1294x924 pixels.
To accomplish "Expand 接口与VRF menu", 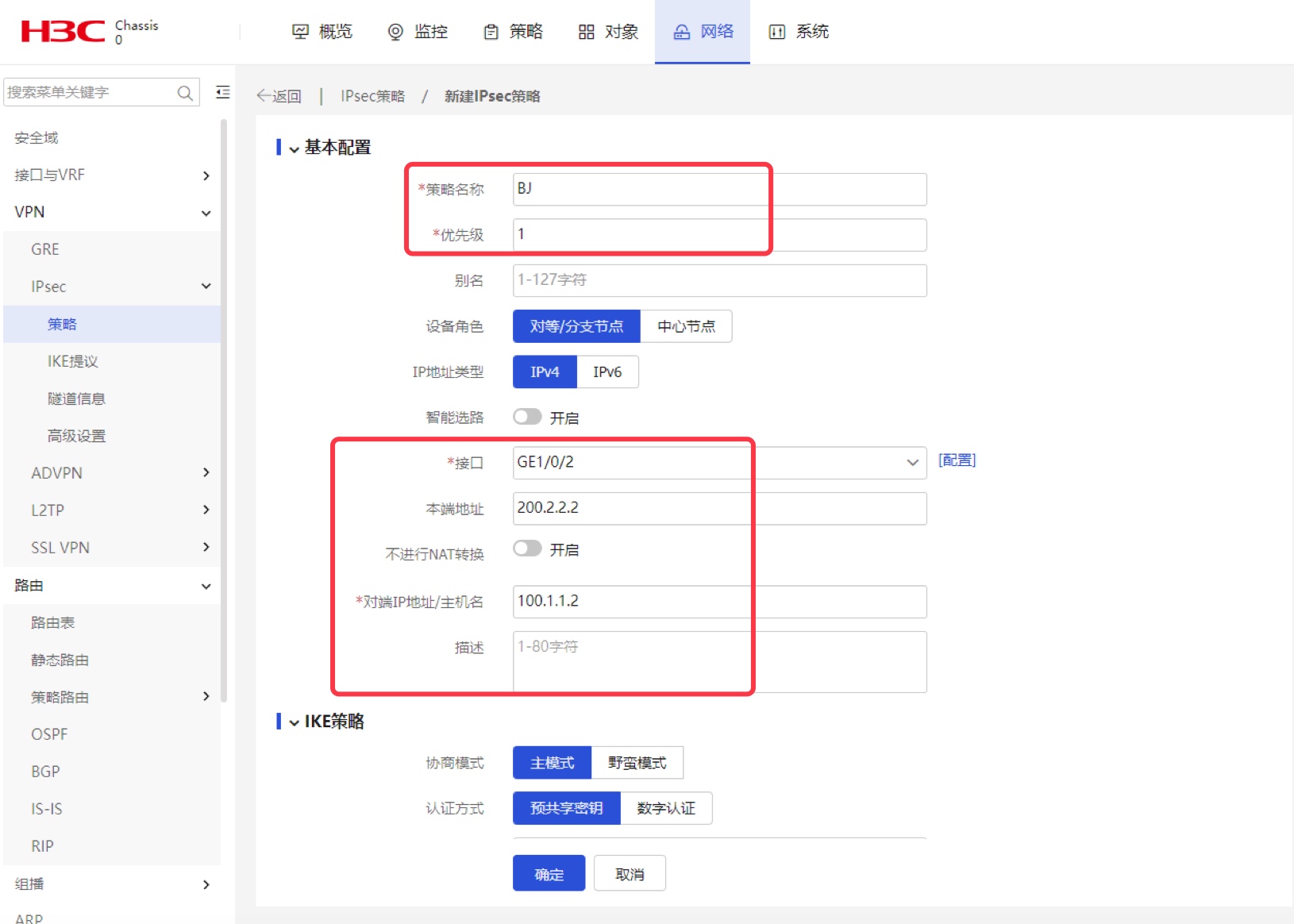I will point(206,175).
